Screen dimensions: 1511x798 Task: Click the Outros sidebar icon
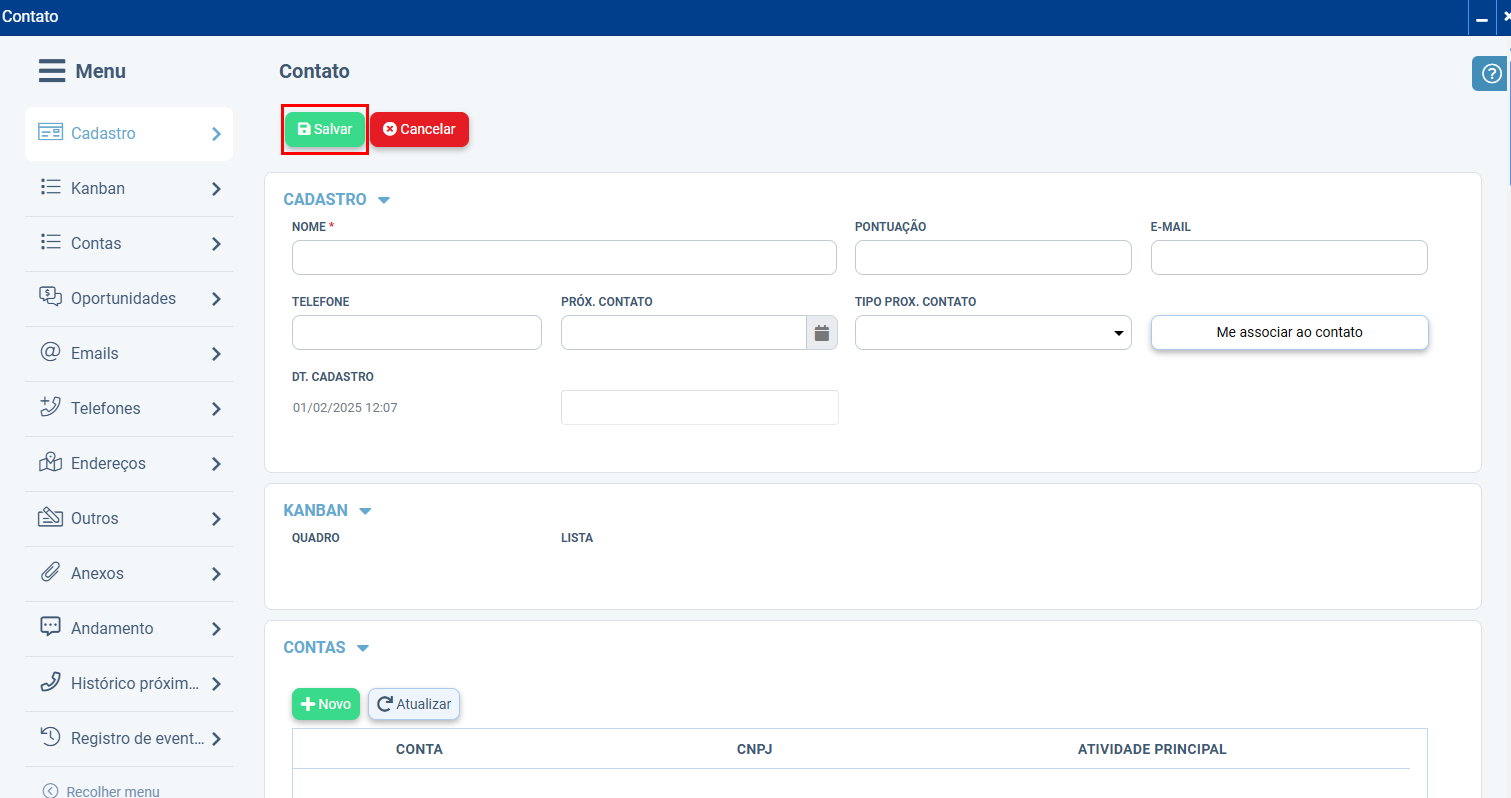[51, 518]
